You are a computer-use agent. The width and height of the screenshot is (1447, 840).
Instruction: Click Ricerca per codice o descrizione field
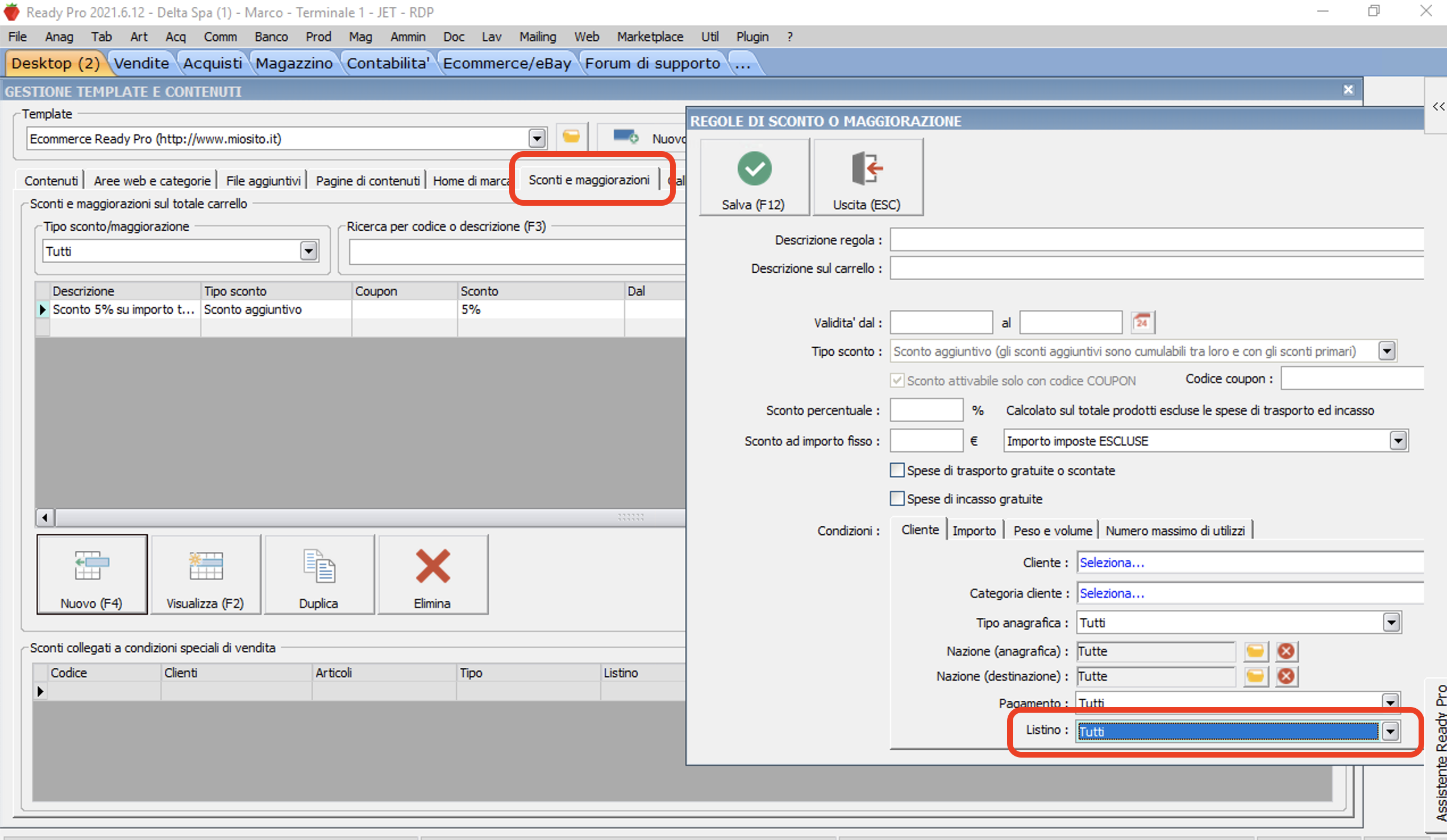pyautogui.click(x=517, y=252)
